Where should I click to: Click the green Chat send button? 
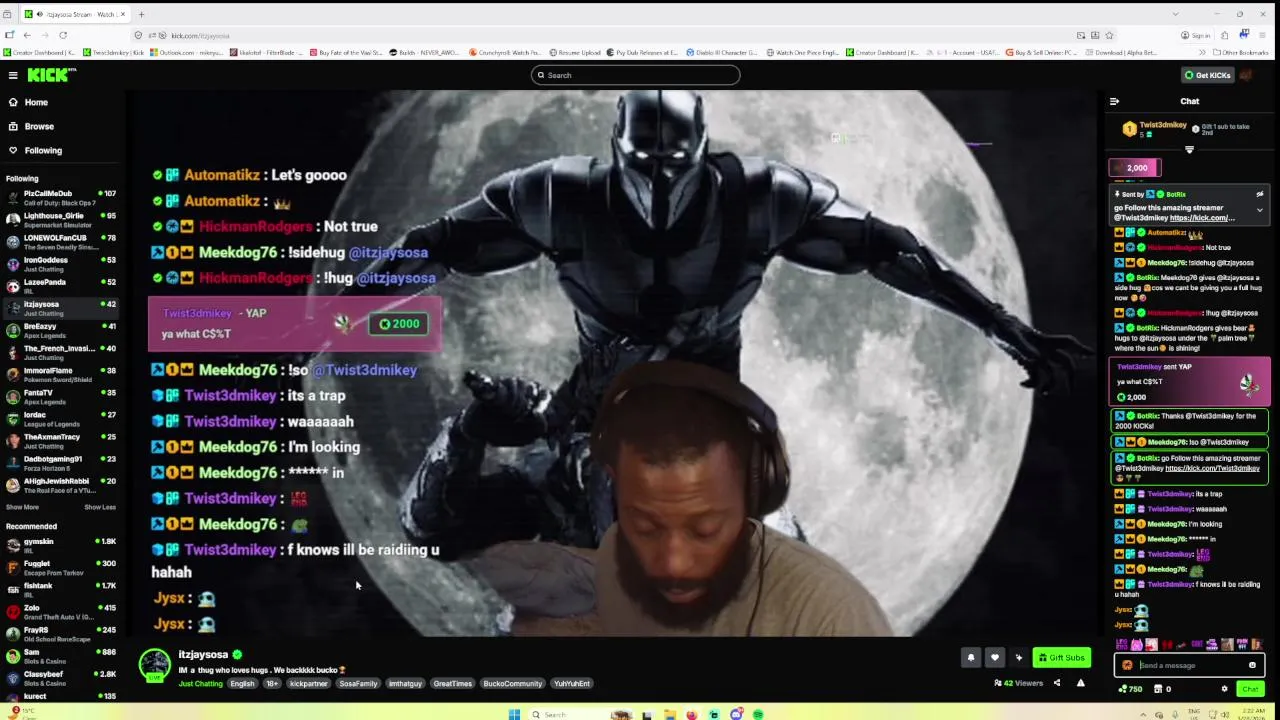(x=1249, y=689)
